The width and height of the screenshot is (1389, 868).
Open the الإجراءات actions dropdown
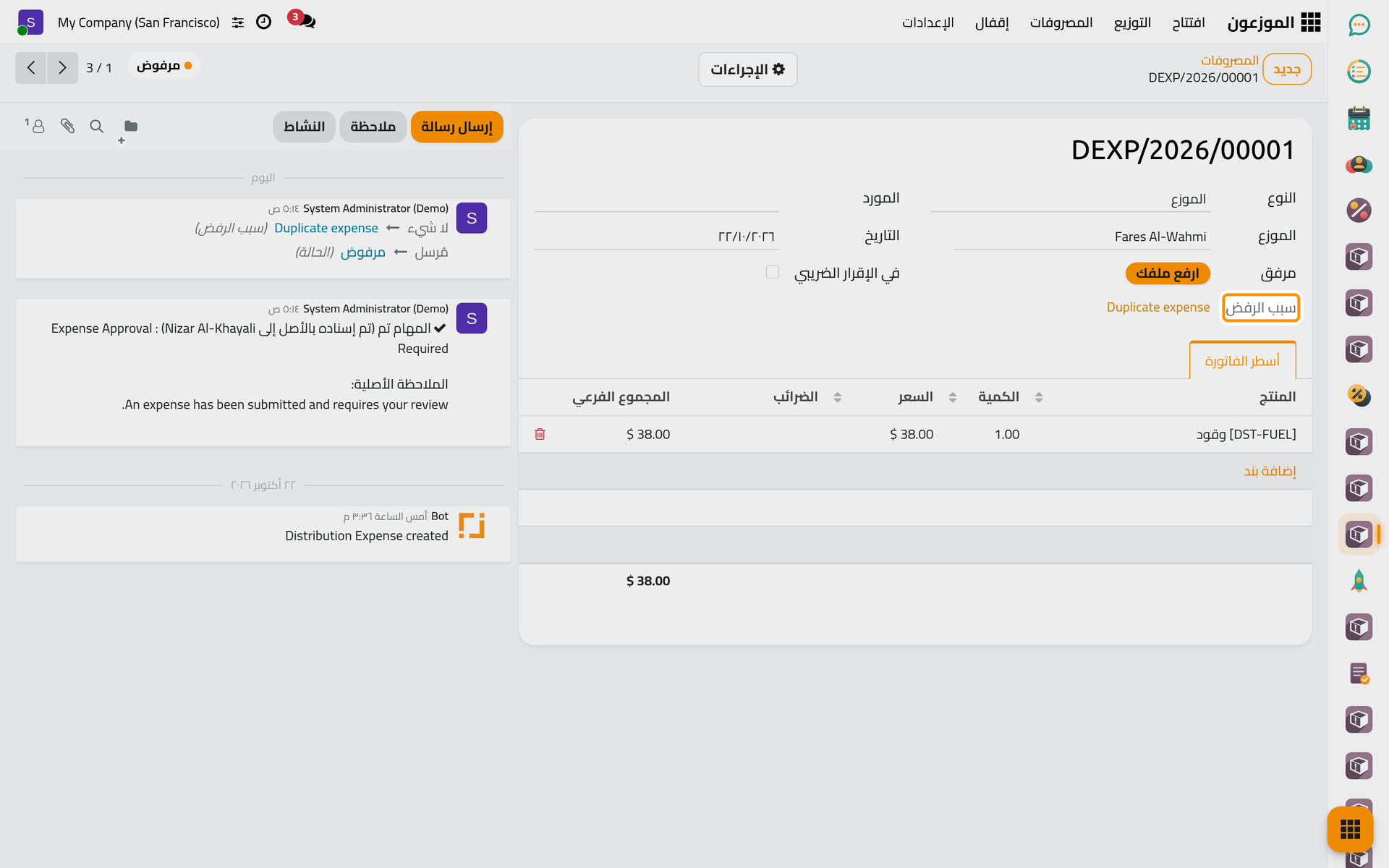[x=747, y=69]
